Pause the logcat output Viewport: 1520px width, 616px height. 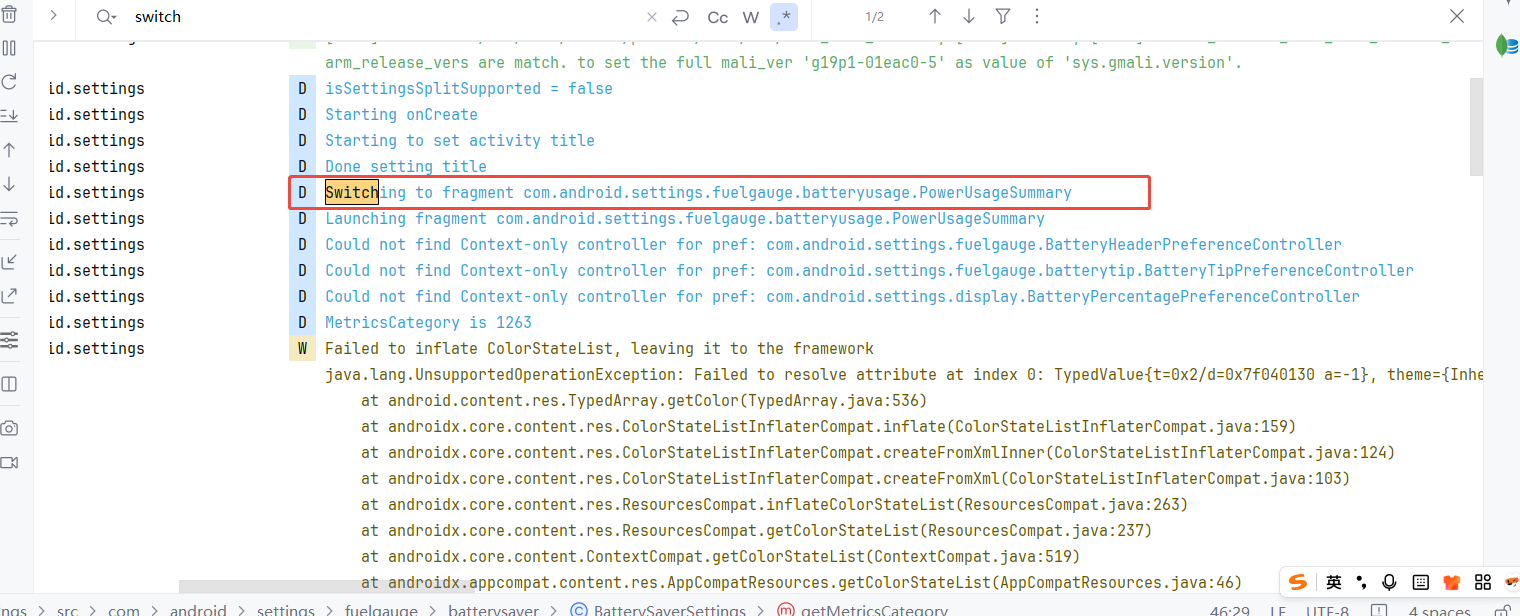point(9,48)
